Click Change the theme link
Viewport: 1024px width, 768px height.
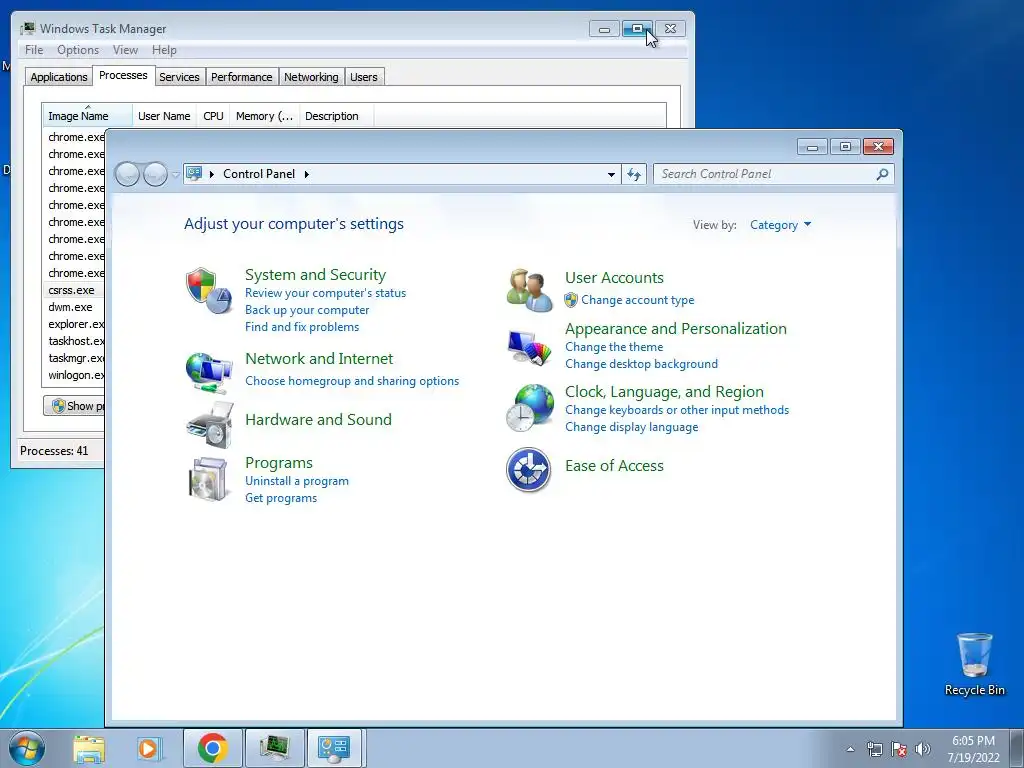614,347
